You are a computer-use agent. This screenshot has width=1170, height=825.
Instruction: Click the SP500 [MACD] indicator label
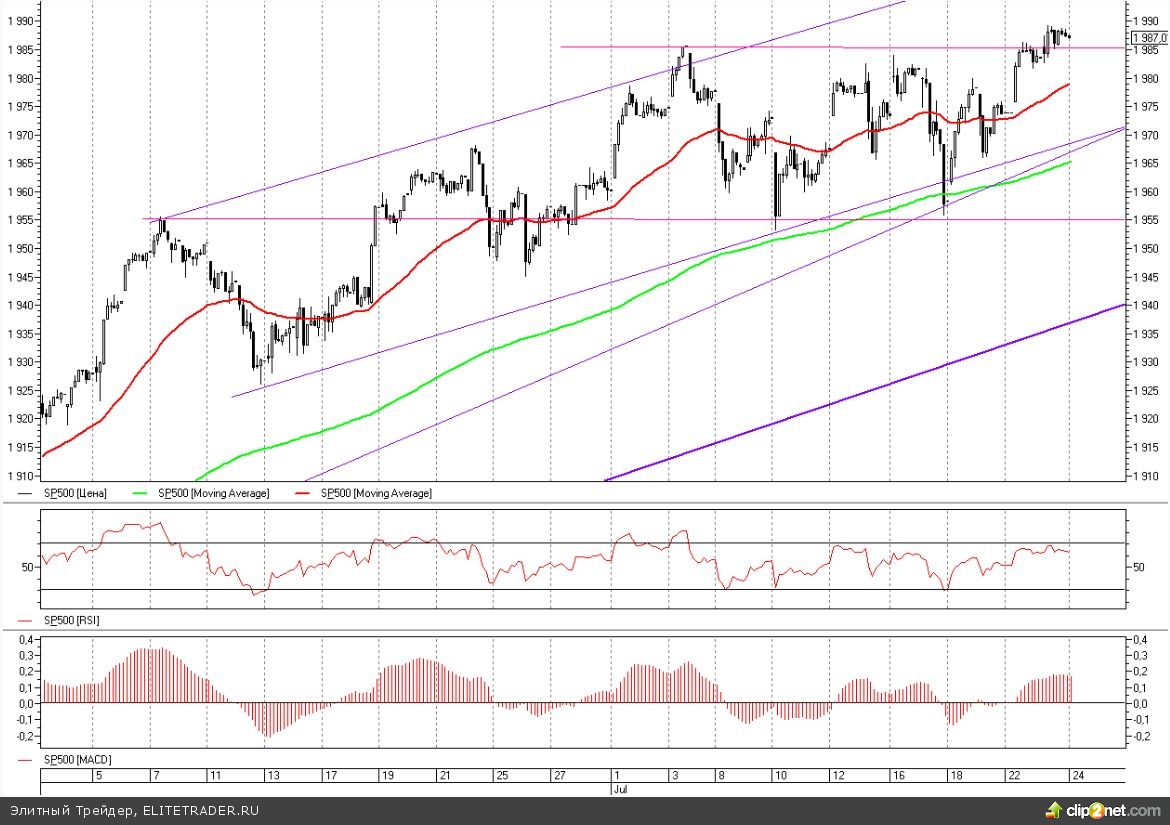coord(76,761)
